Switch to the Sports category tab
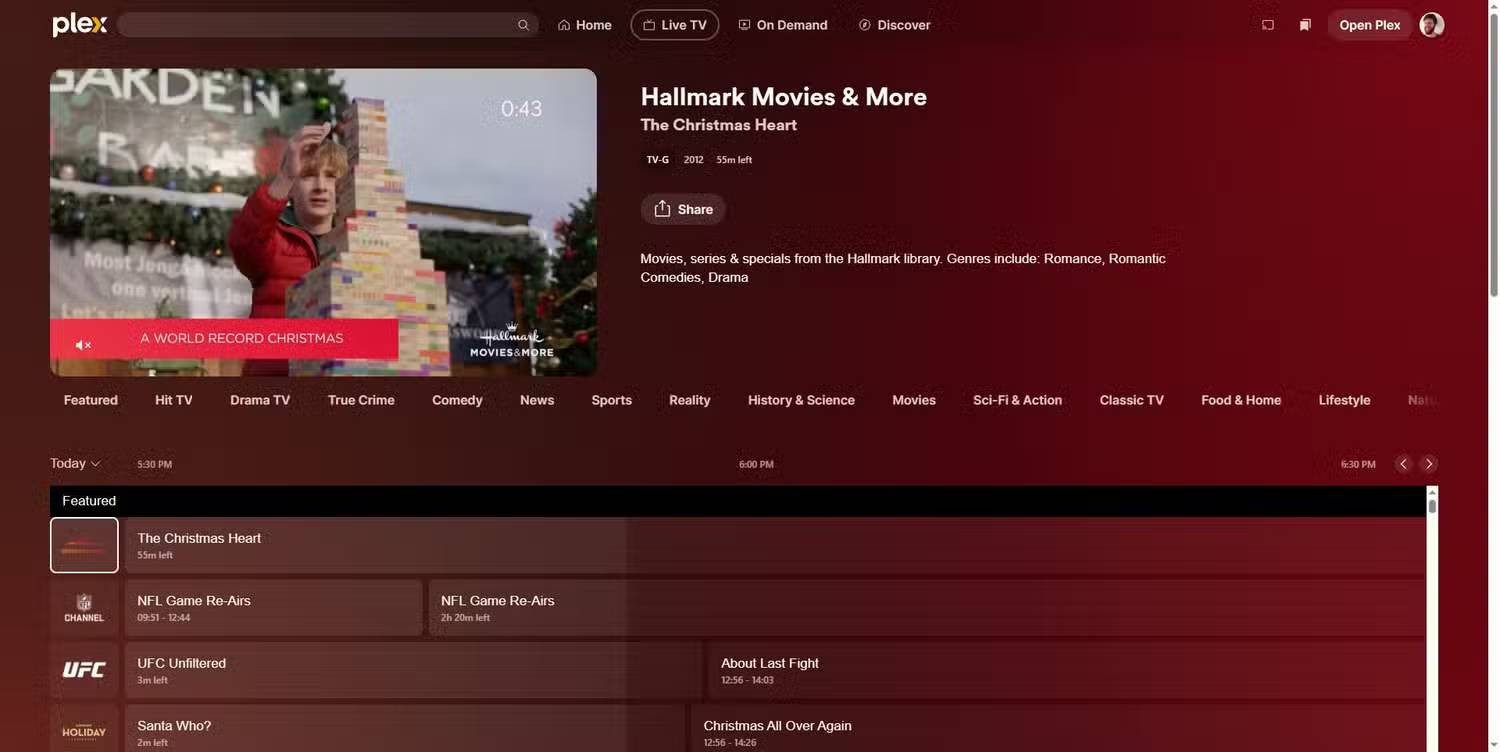This screenshot has width=1500, height=752. (611, 399)
